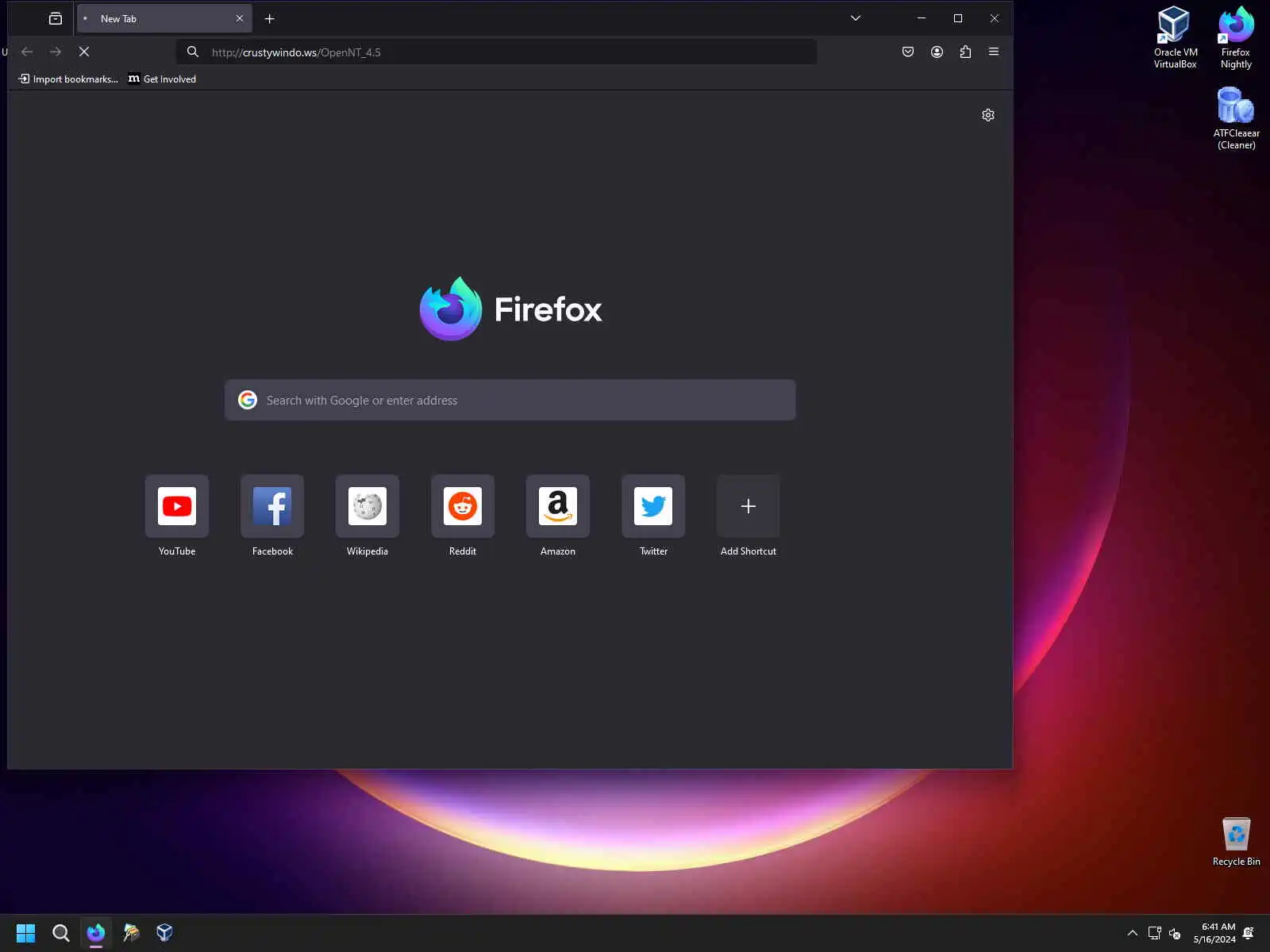
Task: Maximize the Firefox window
Action: (x=958, y=18)
